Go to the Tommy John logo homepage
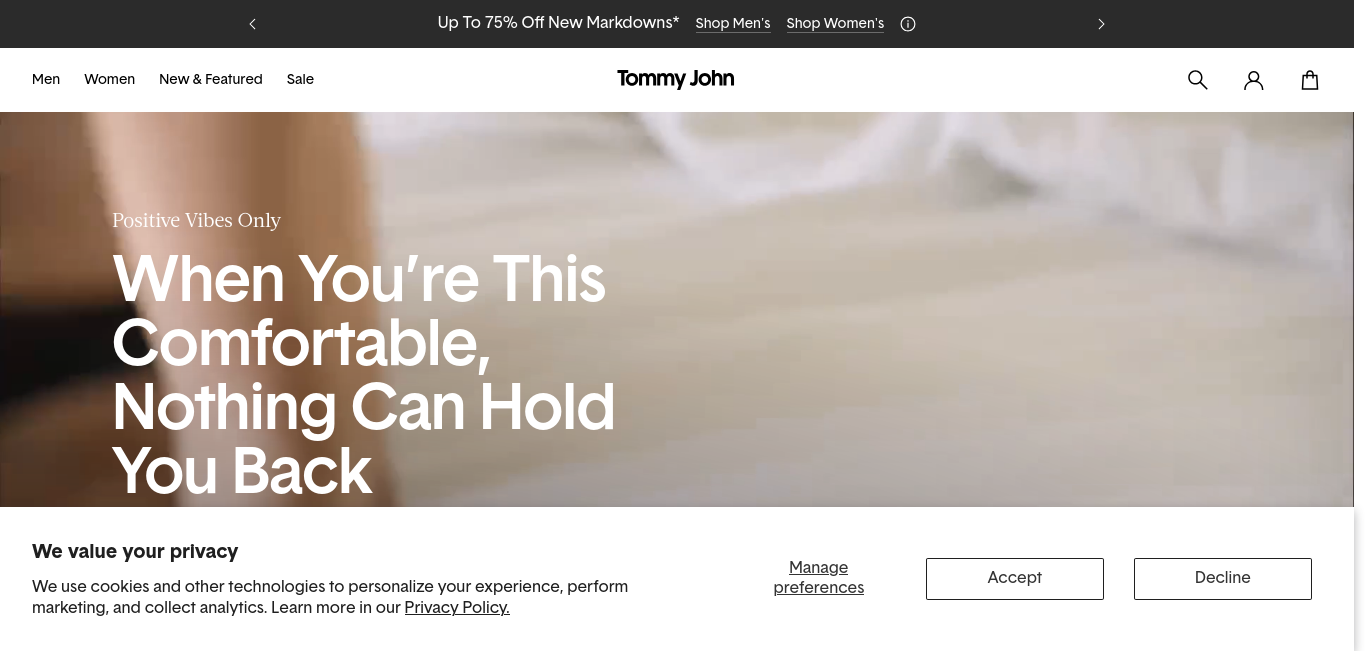 pos(676,79)
